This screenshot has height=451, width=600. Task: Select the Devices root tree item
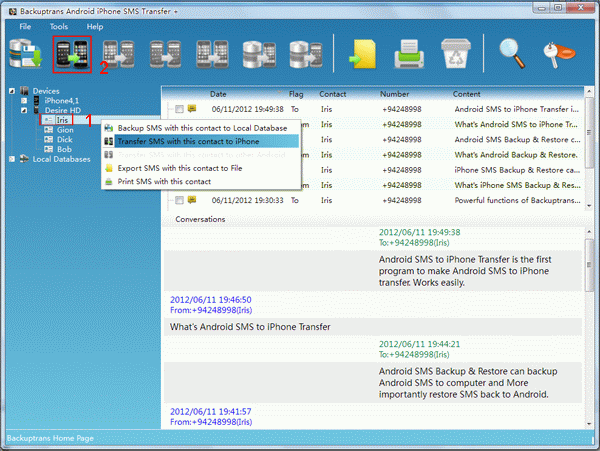tap(46, 91)
